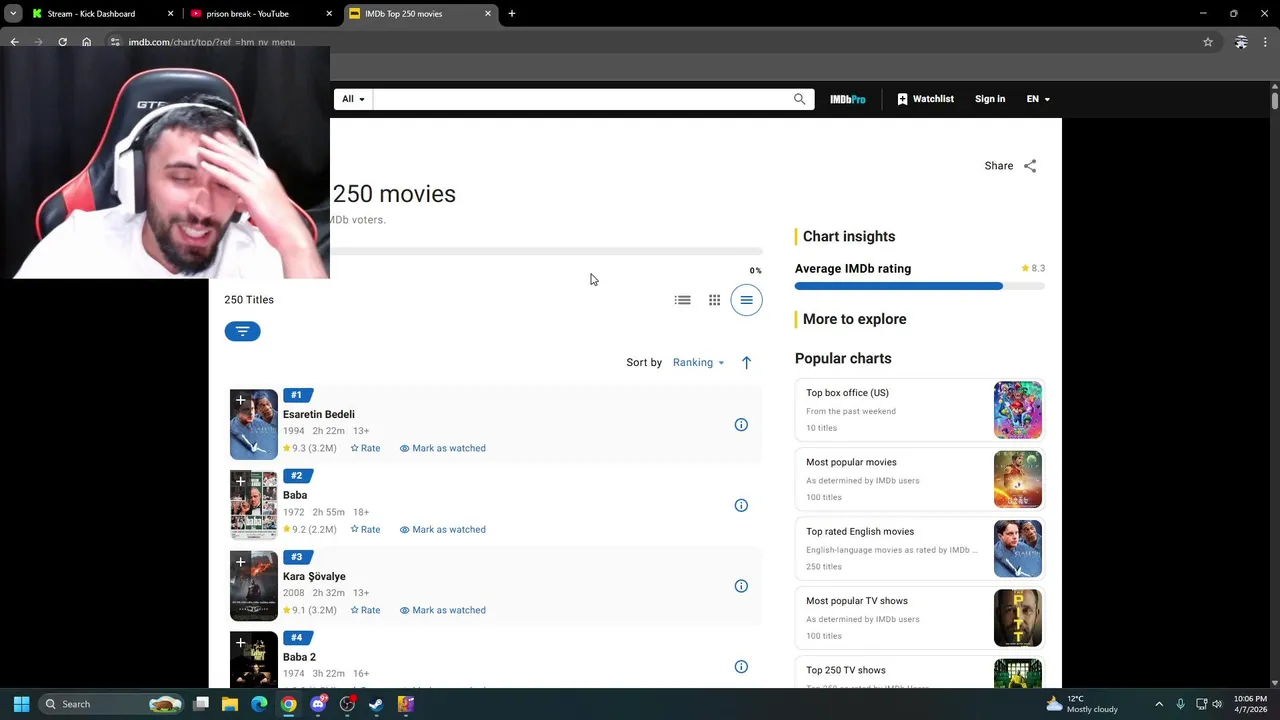
Task: Click the page vertical scrollbar thumb
Action: tap(1275, 100)
